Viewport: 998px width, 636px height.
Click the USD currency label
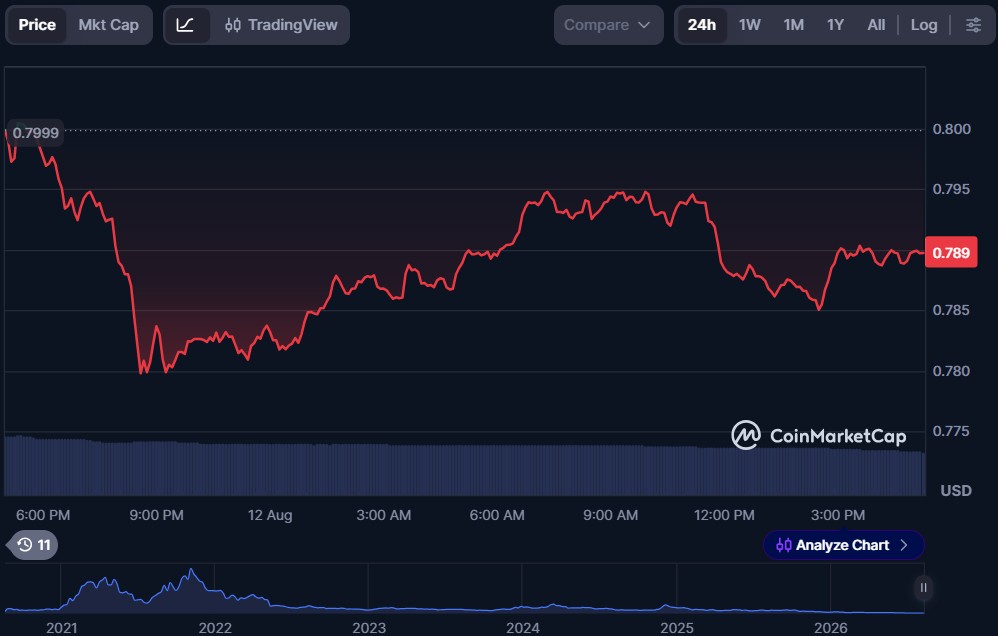click(956, 490)
